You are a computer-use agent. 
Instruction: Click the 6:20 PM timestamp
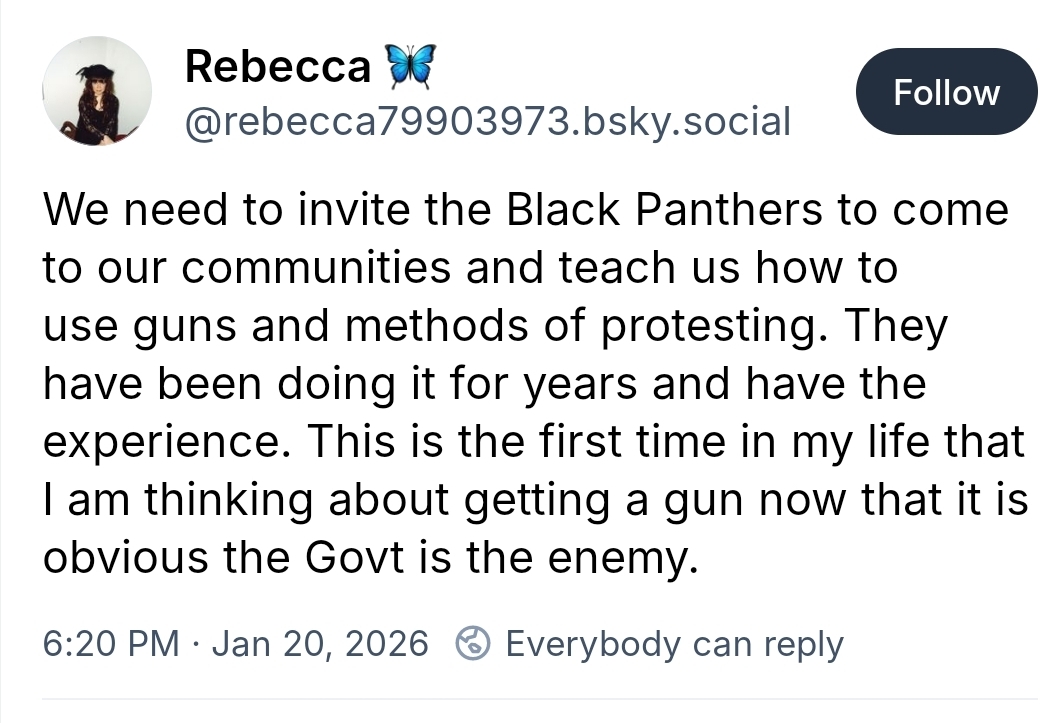click(110, 643)
